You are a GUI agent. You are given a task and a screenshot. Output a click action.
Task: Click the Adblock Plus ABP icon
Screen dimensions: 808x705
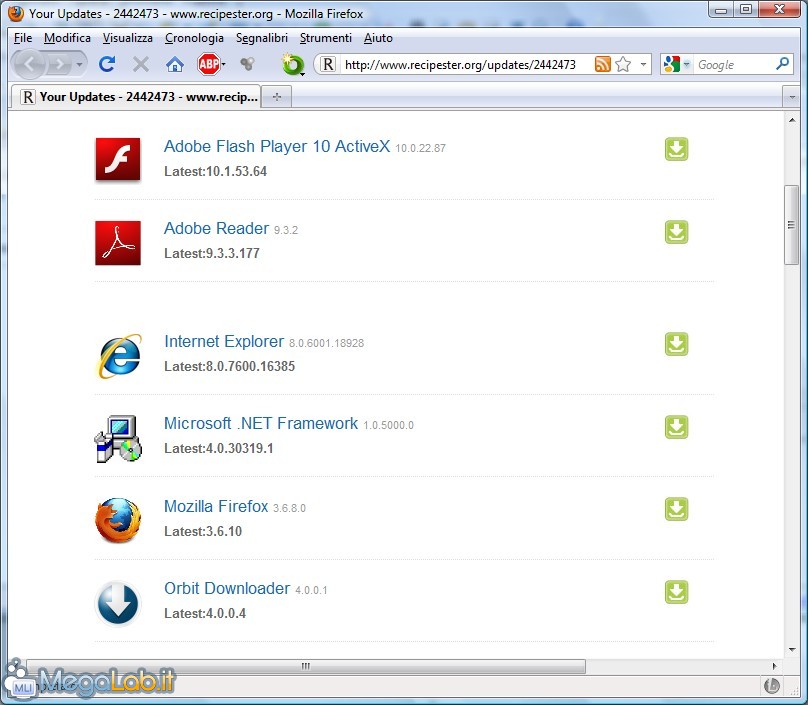tap(208, 64)
